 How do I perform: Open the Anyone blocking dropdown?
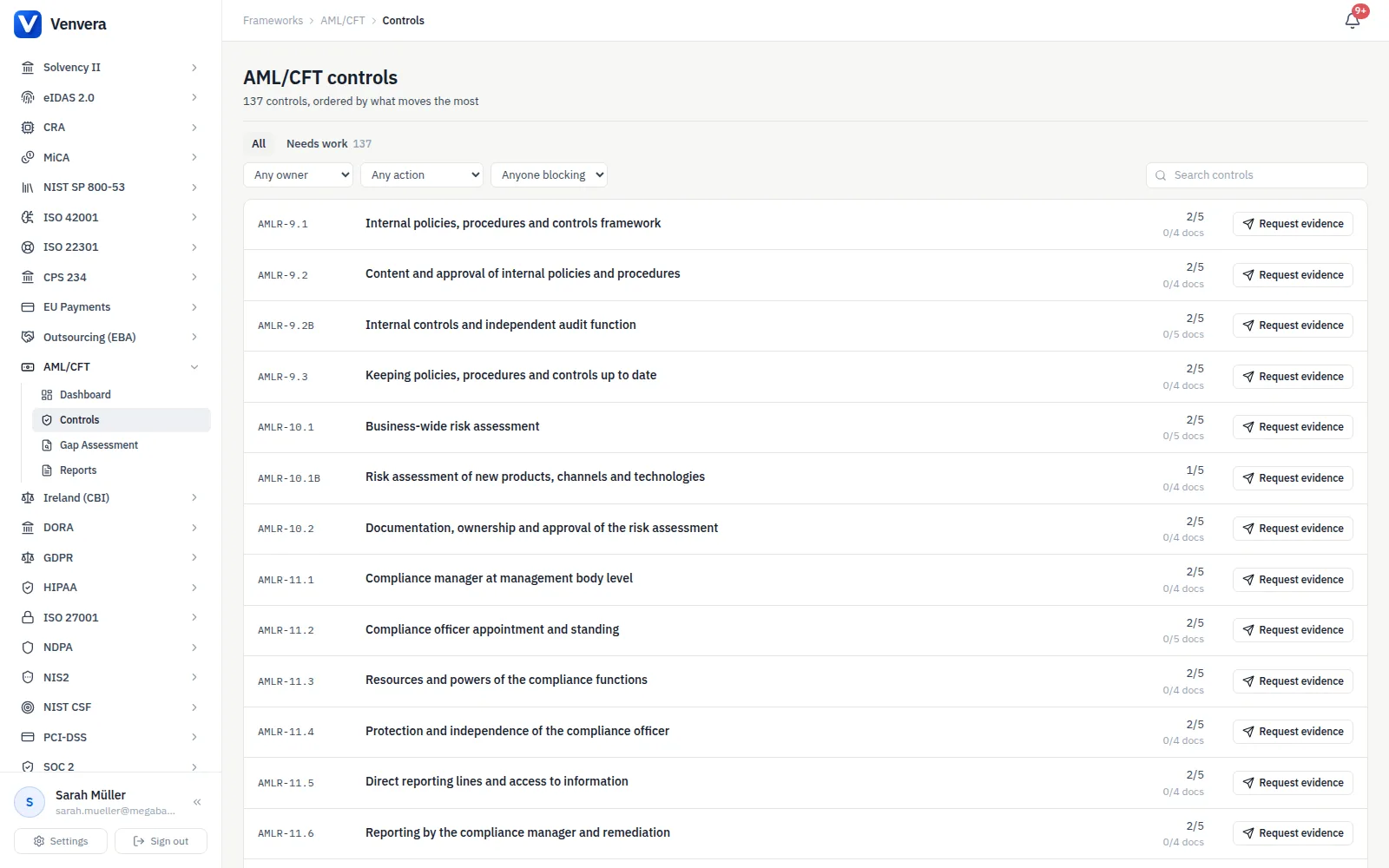(x=549, y=174)
